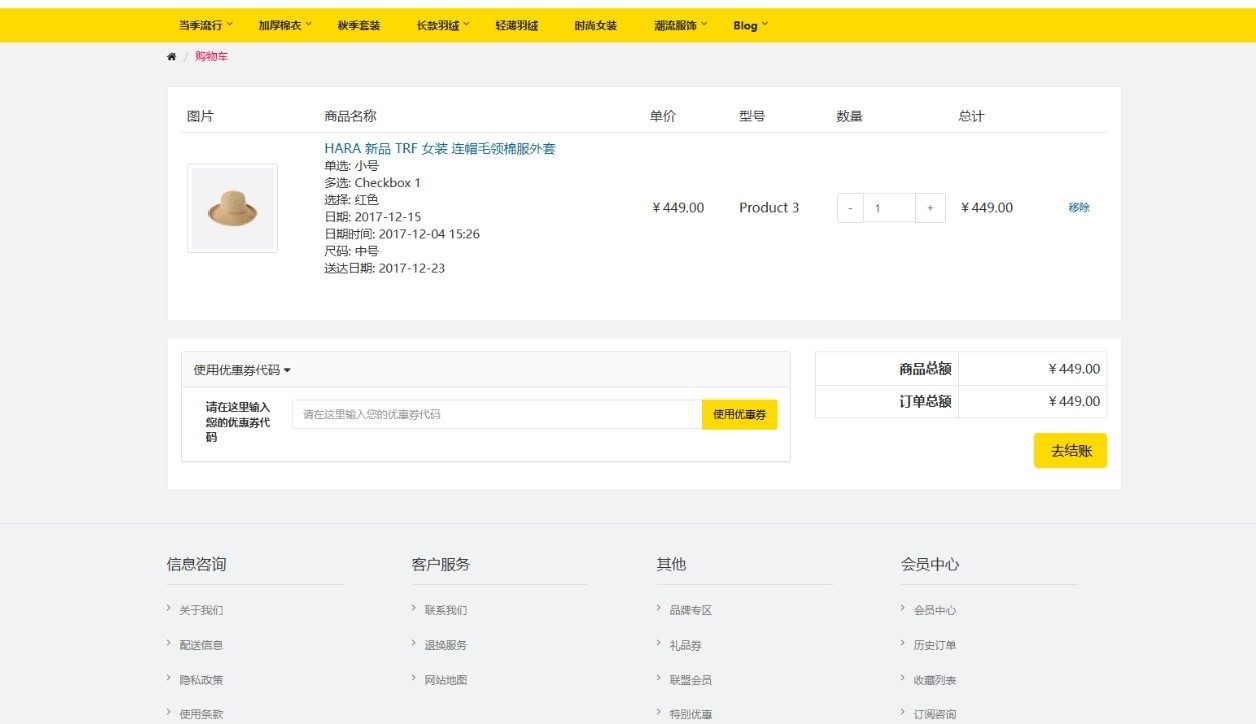This screenshot has width=1256, height=724.
Task: Go to 轻薄羽绒 category
Action: 516,25
